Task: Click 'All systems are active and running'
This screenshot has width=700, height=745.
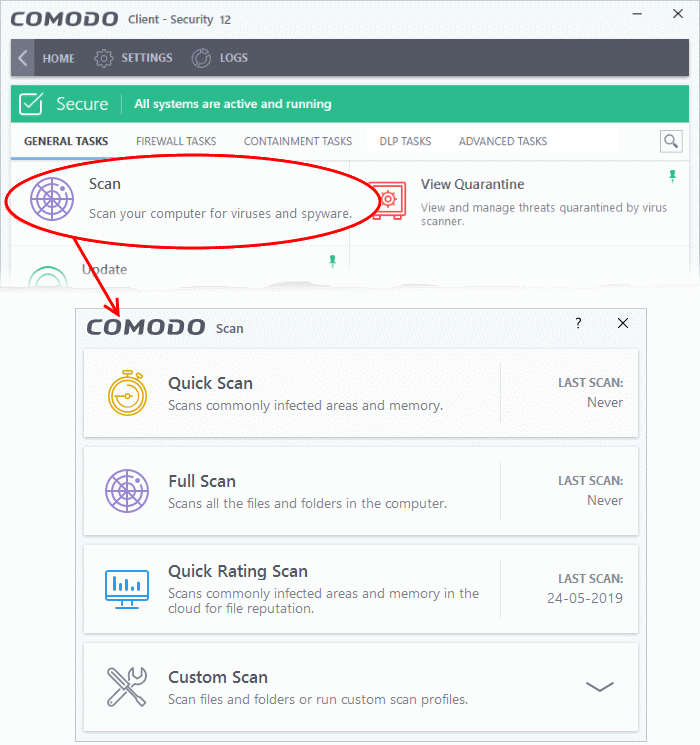Action: [x=233, y=104]
